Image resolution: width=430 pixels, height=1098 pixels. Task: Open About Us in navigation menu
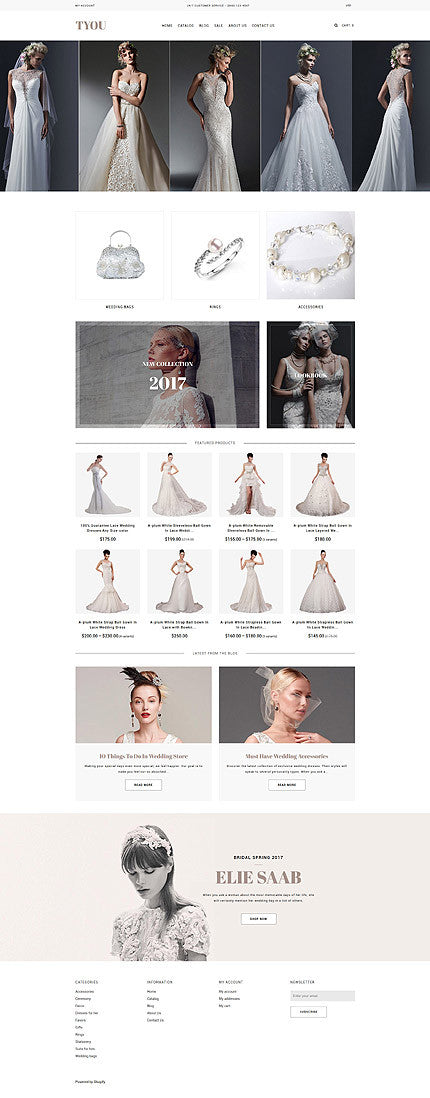pyautogui.click(x=237, y=25)
